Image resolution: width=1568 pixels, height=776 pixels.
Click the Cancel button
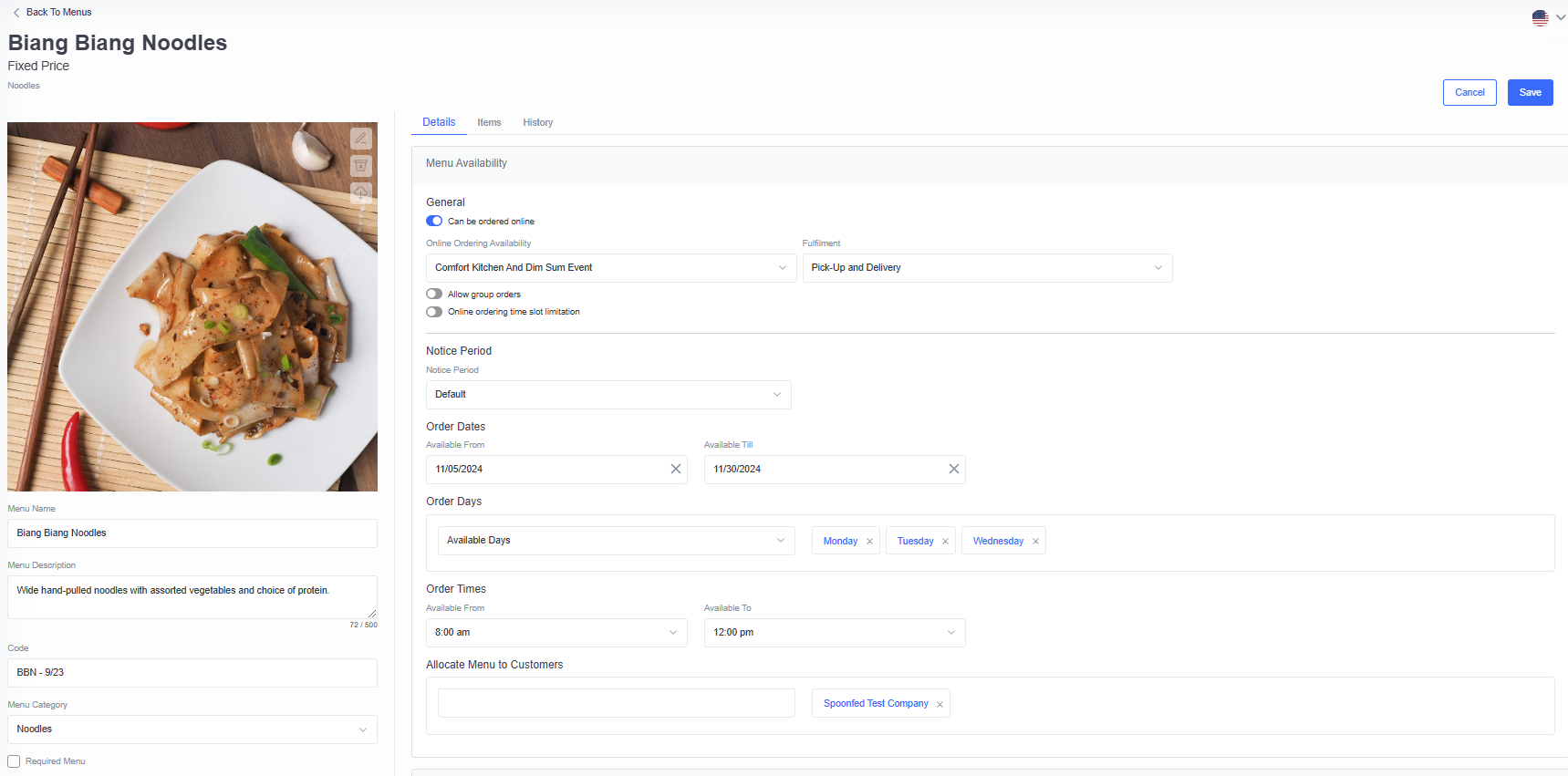point(1469,92)
